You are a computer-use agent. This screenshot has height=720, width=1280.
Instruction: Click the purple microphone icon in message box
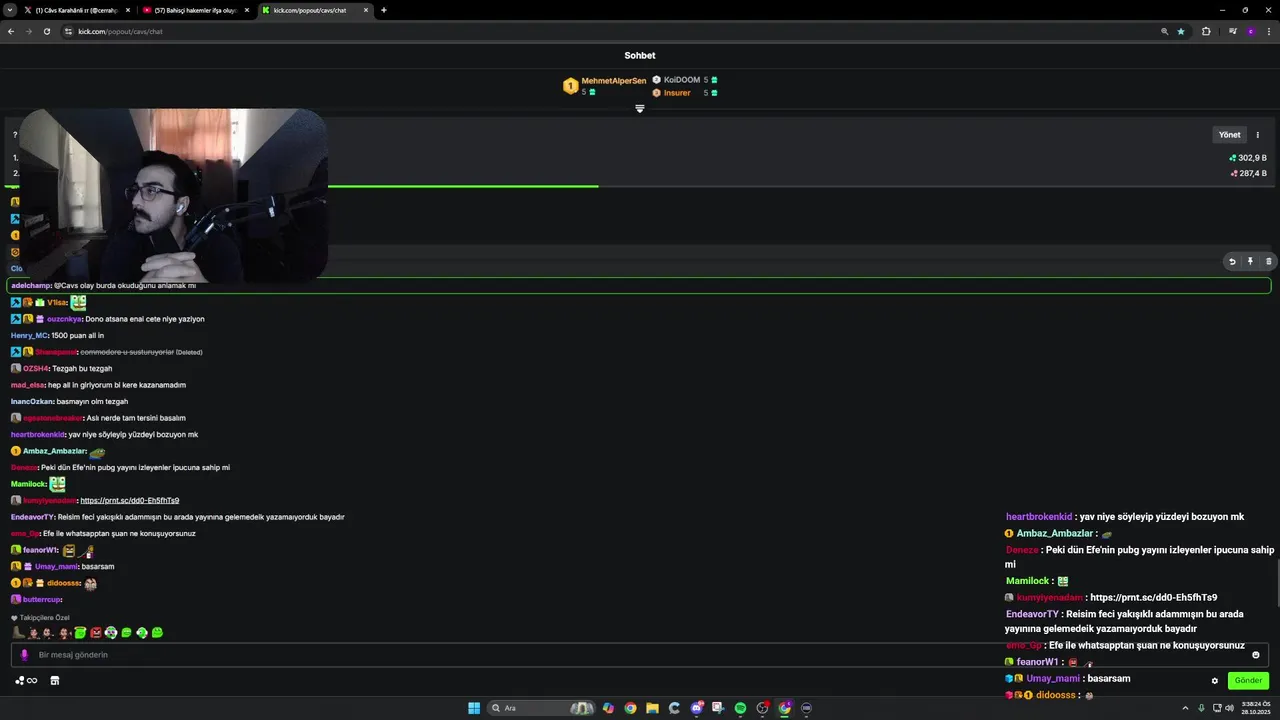point(24,655)
